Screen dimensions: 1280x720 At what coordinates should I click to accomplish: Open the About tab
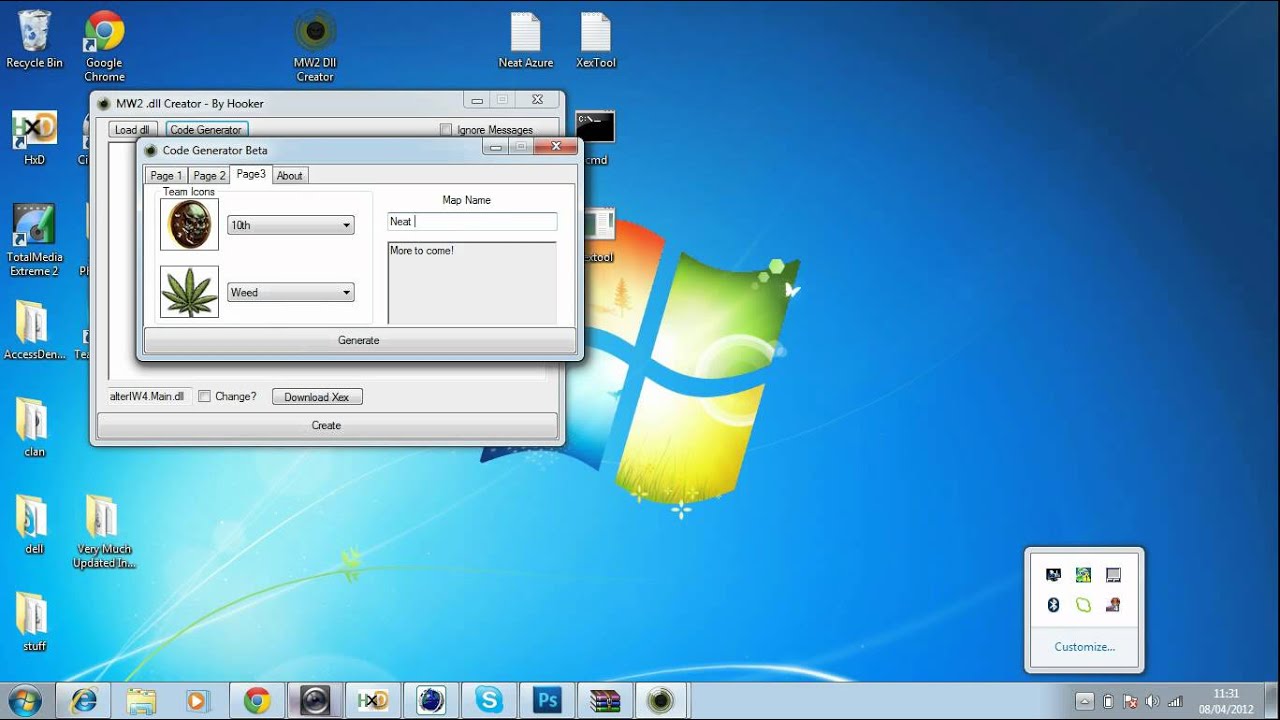(x=290, y=175)
